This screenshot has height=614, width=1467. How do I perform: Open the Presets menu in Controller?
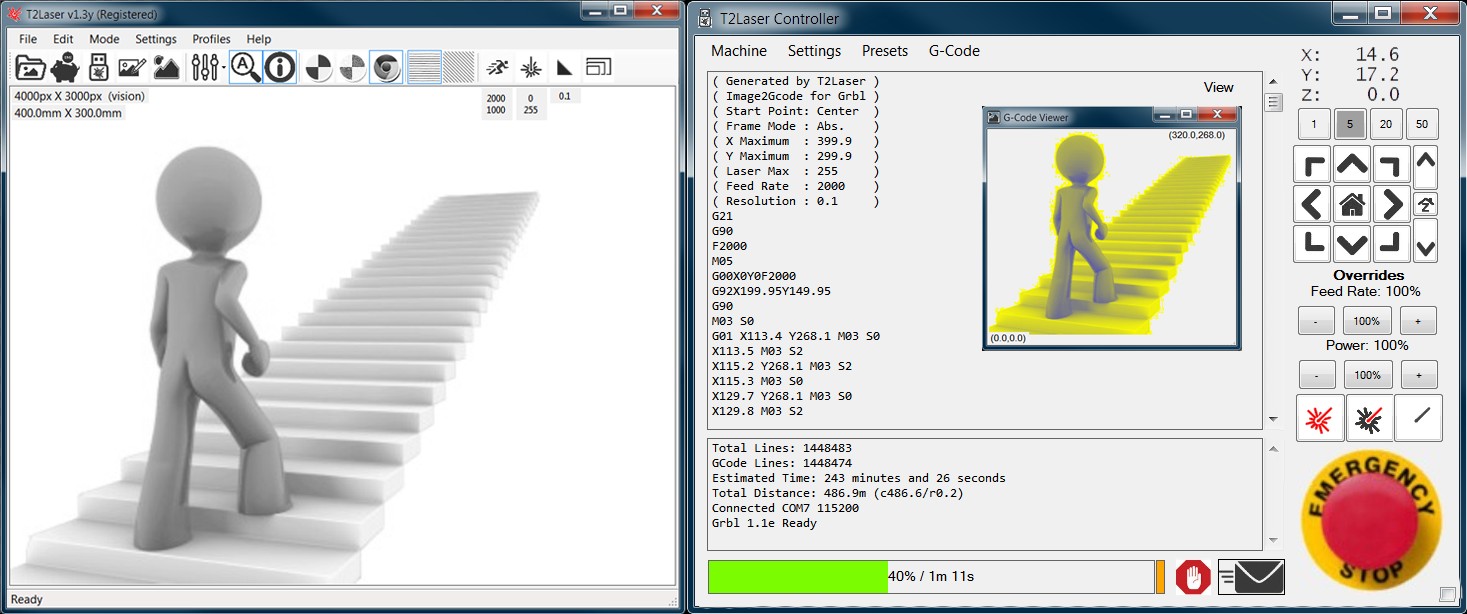884,51
